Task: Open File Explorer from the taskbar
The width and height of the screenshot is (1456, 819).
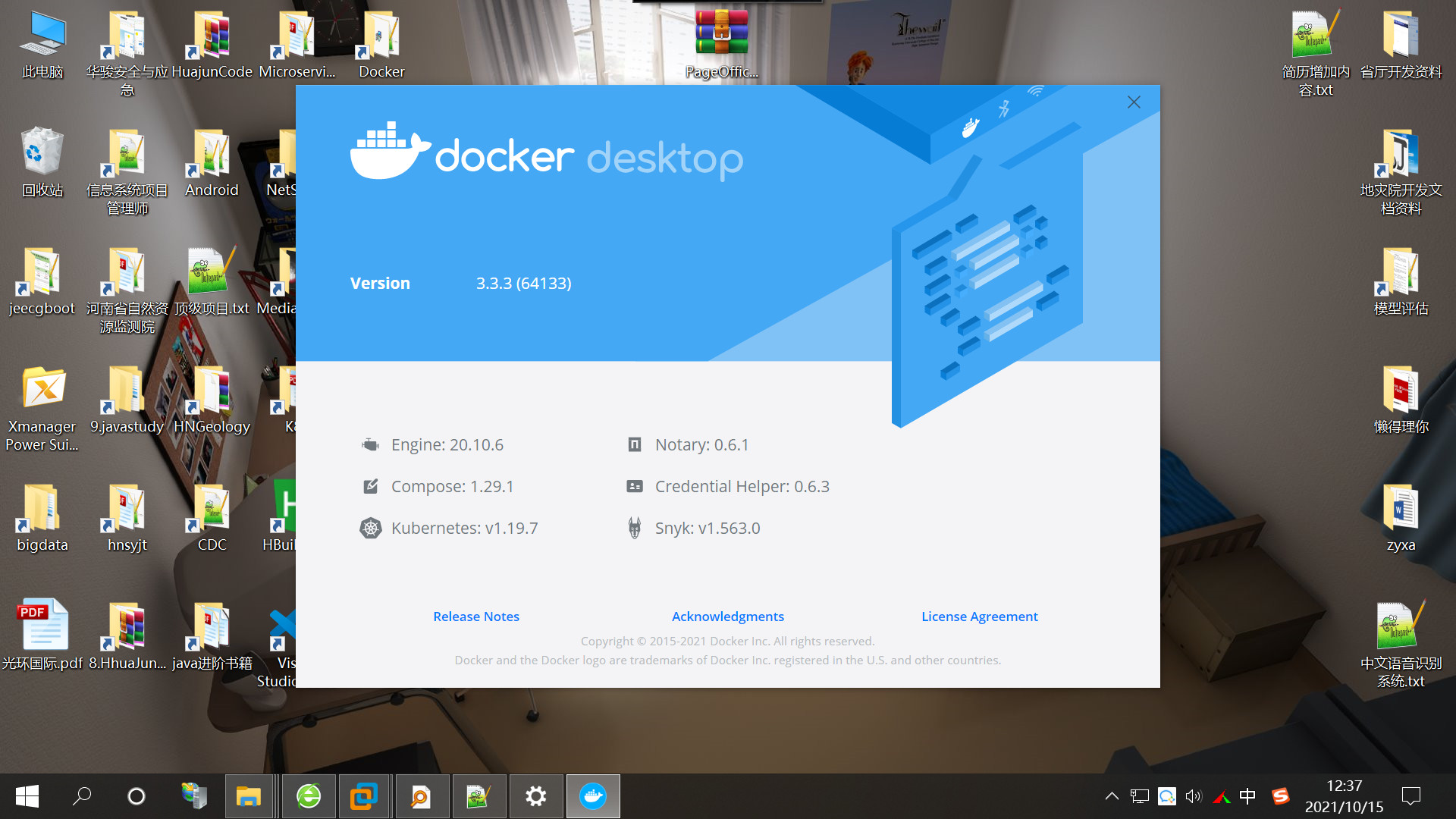Action: [x=248, y=796]
